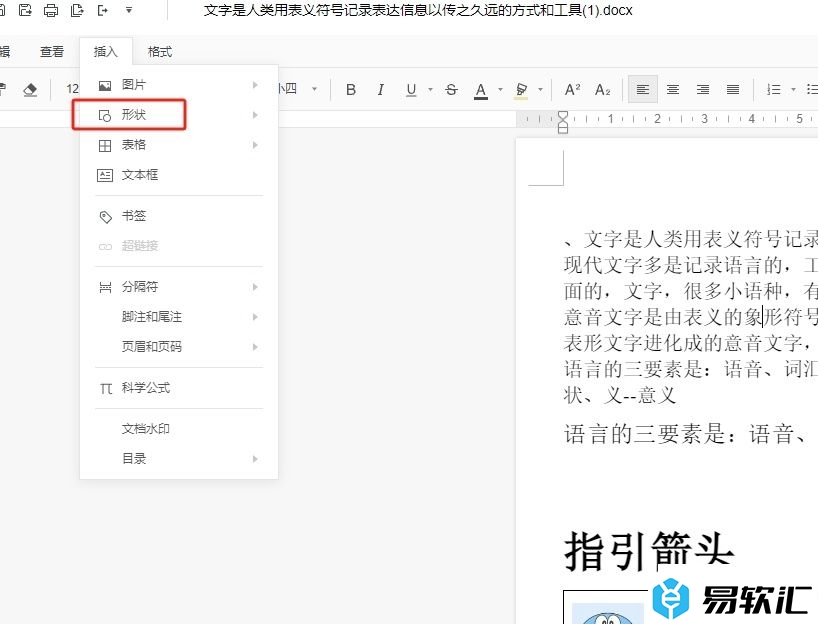Select the eraser clear-format tool
The image size is (818, 624).
pyautogui.click(x=29, y=90)
